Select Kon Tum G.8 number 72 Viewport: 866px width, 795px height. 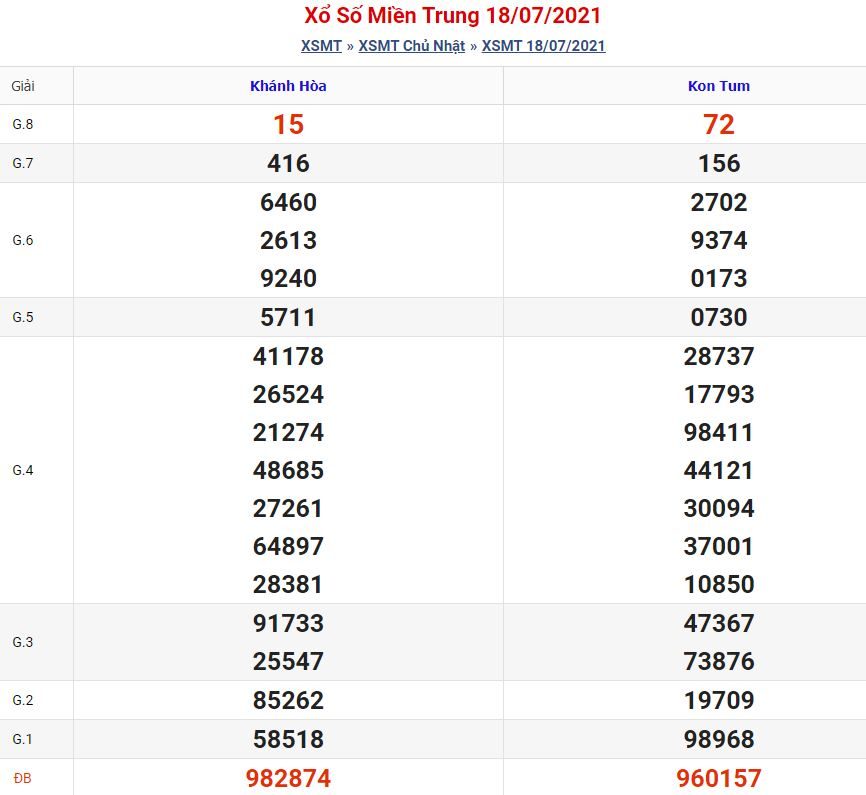point(719,124)
